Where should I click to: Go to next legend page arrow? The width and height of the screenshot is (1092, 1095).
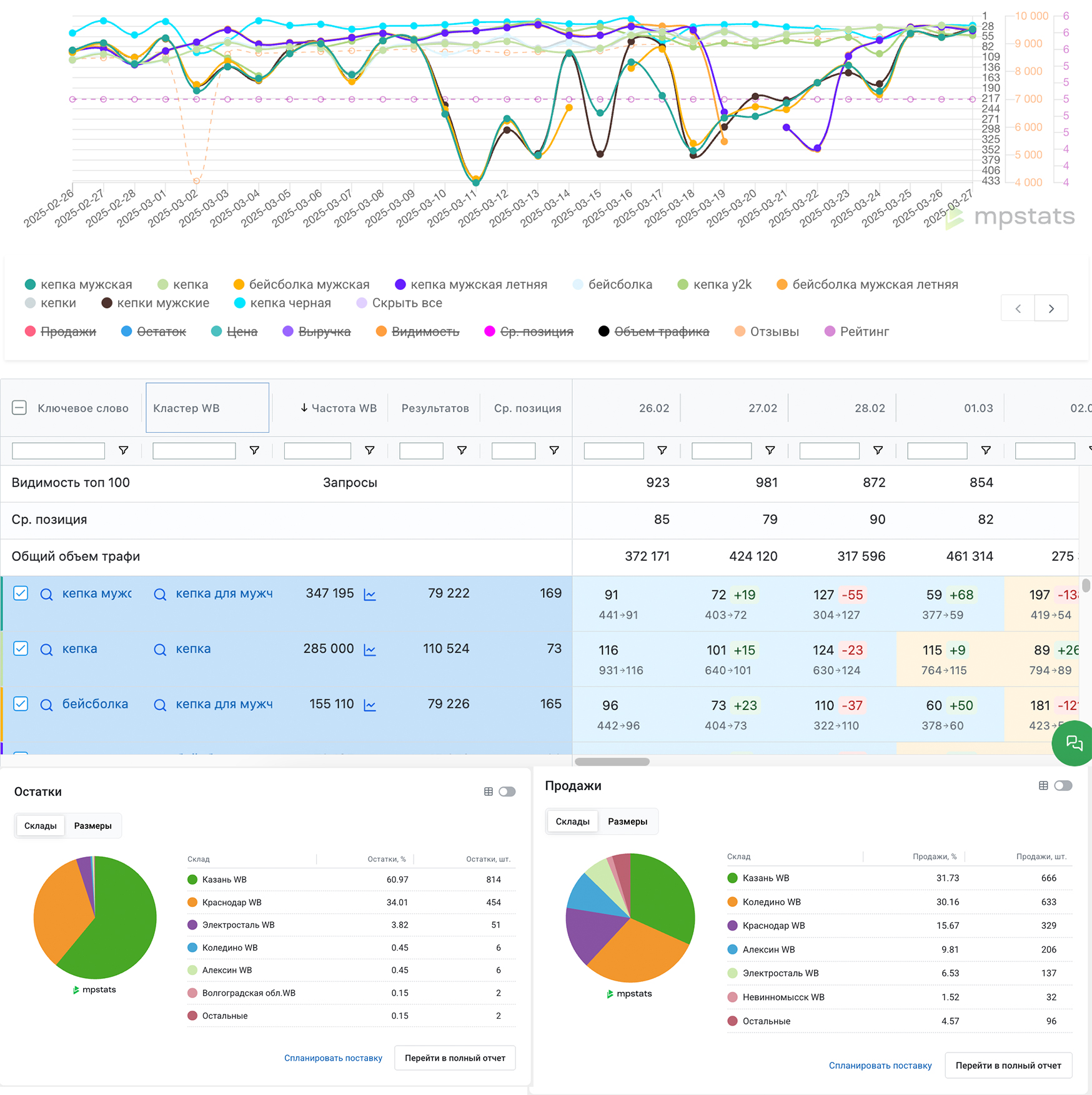[x=1051, y=308]
